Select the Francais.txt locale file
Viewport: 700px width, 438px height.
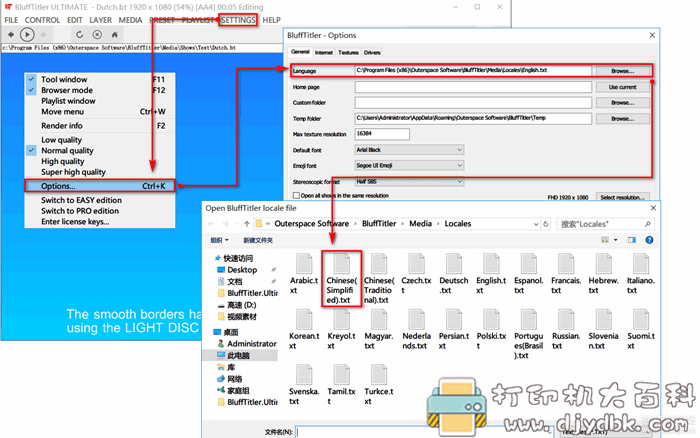[x=566, y=274]
